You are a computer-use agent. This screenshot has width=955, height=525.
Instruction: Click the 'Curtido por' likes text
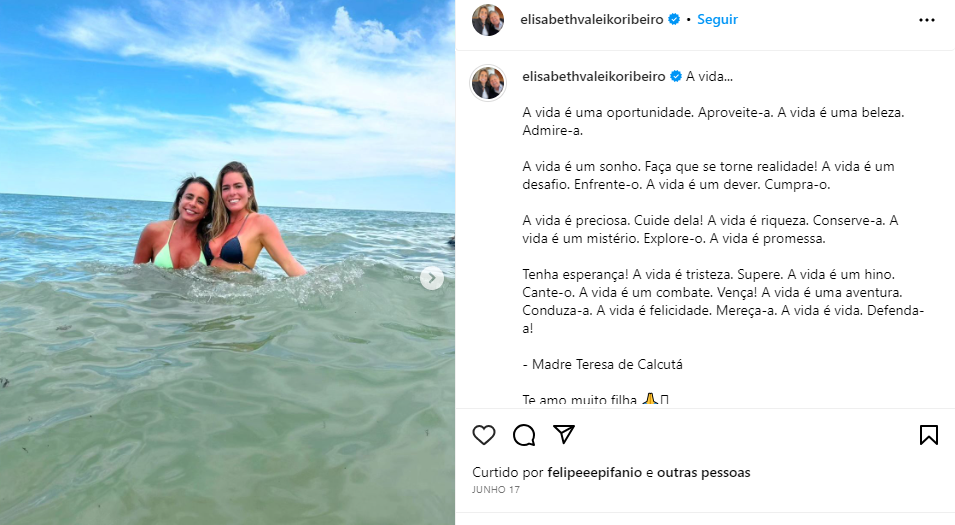coord(508,472)
